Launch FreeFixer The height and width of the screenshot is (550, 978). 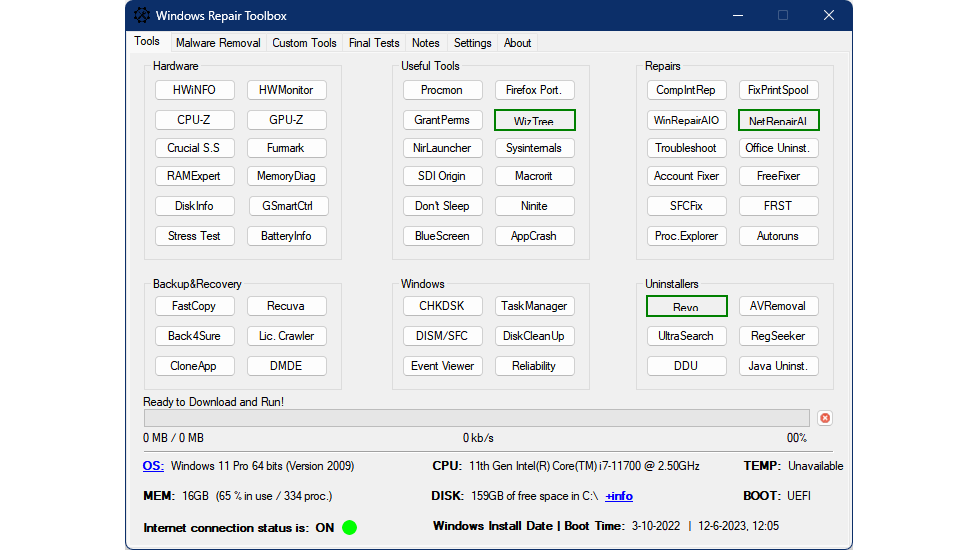point(778,176)
